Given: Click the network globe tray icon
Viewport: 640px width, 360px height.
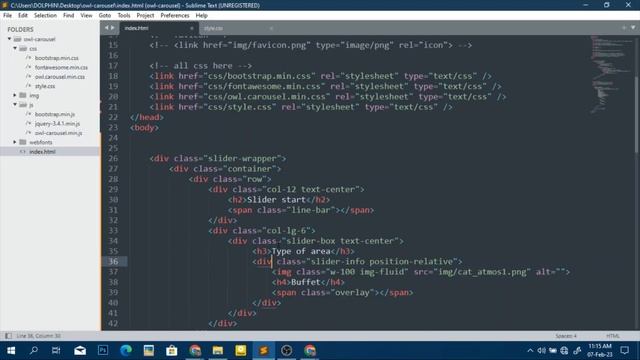Looking at the screenshot, I should pyautogui.click(x=564, y=351).
